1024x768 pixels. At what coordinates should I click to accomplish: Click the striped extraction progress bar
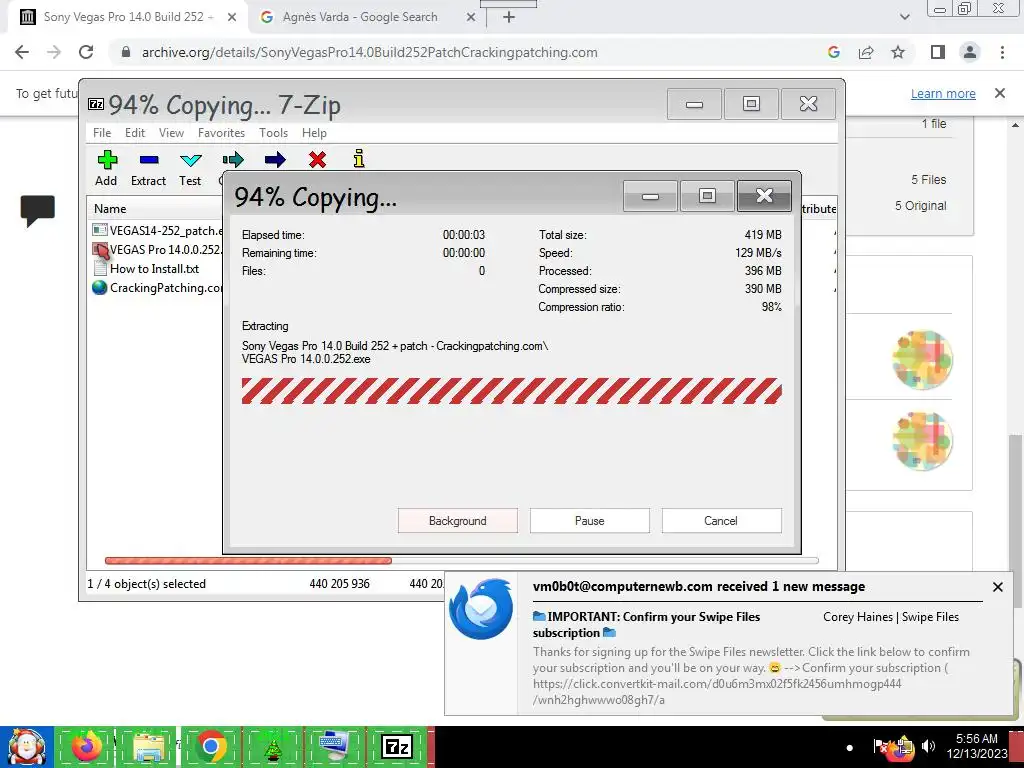[511, 391]
